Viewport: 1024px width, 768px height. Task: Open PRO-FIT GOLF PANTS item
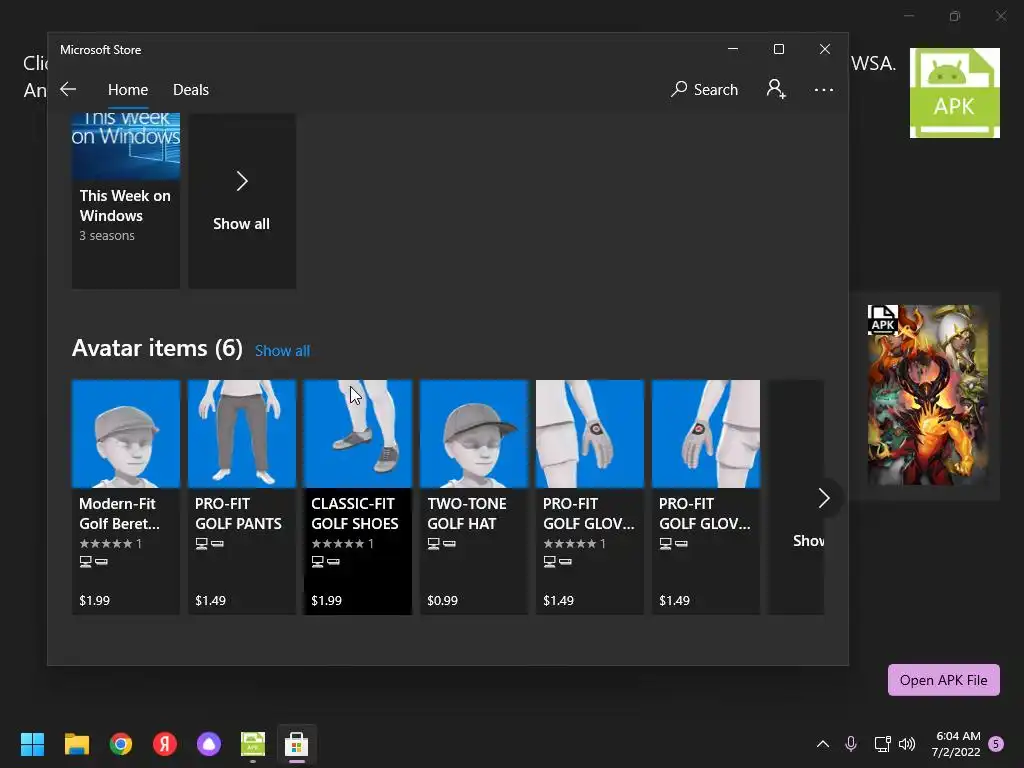coord(242,497)
